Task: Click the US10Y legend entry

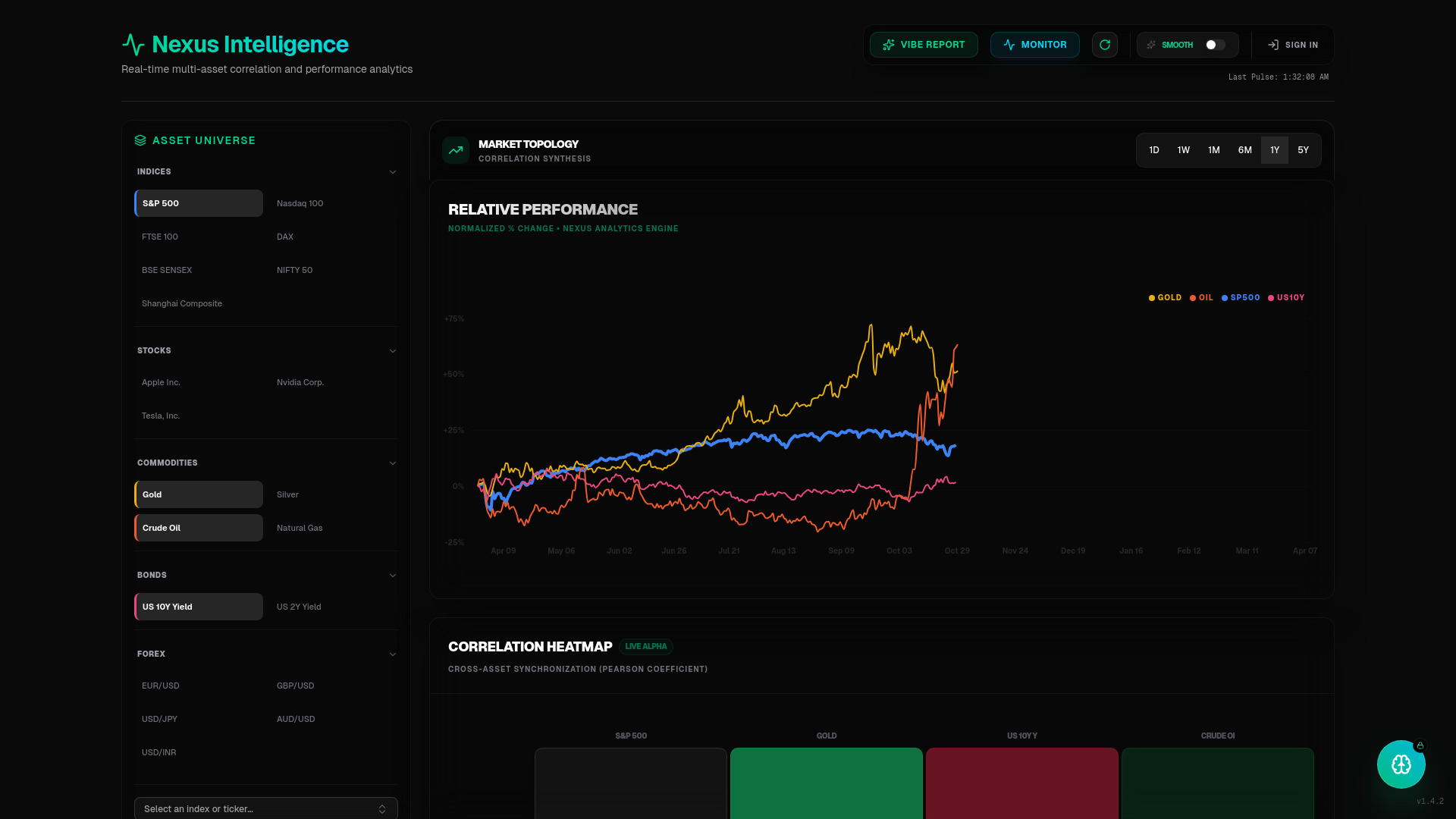Action: (1287, 298)
